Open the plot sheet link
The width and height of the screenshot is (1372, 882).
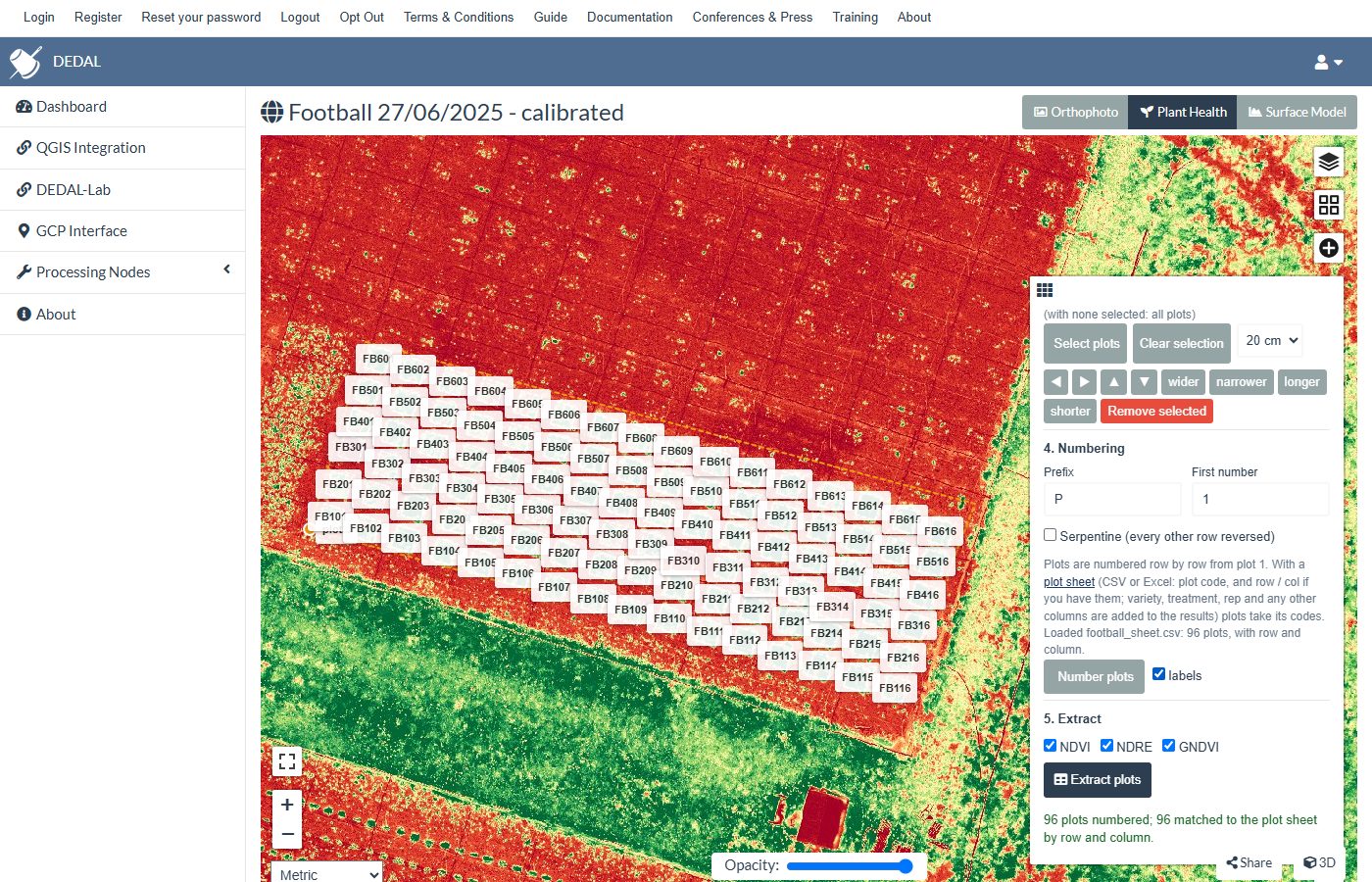(1069, 582)
